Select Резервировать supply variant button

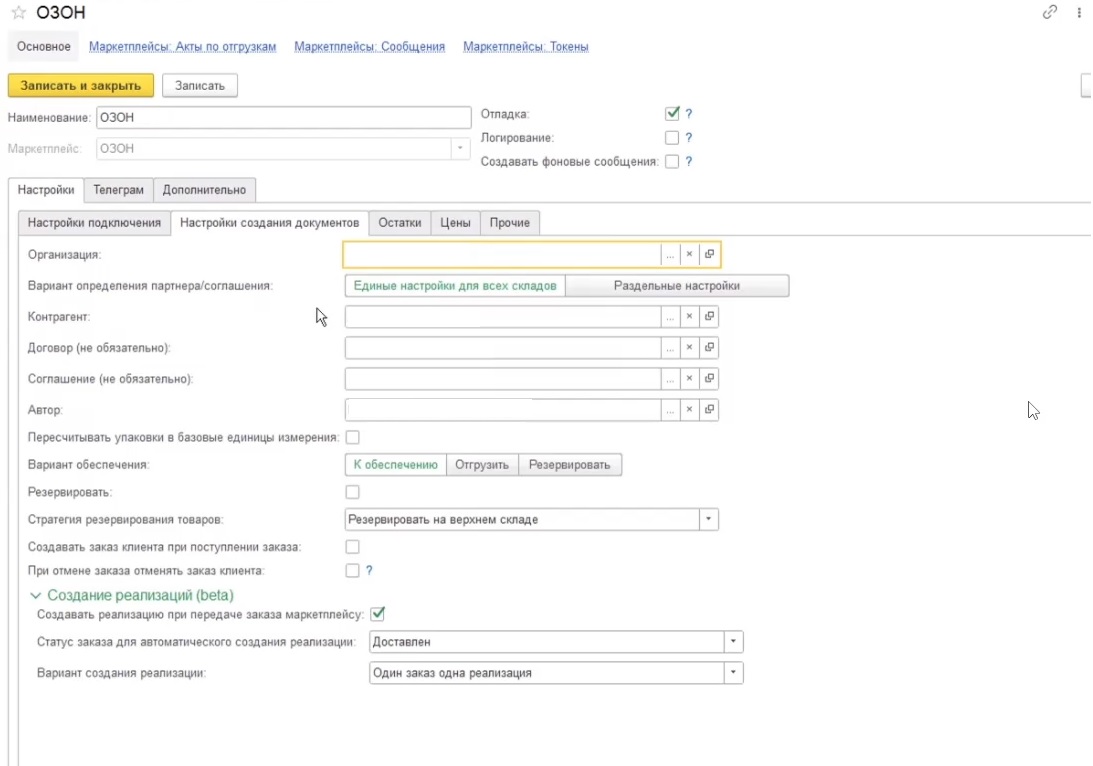570,465
